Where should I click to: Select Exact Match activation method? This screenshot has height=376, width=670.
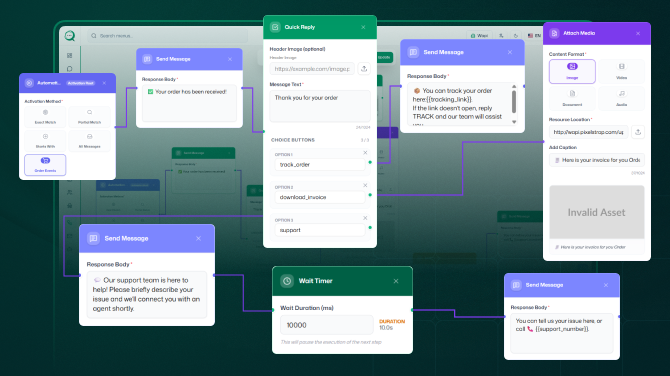45,117
